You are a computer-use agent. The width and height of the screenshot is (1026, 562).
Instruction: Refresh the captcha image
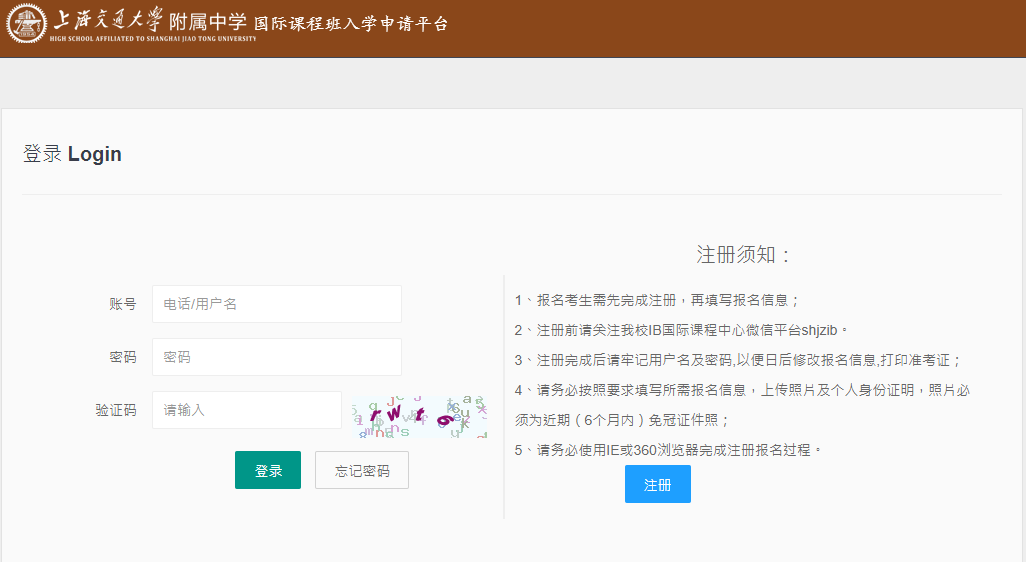[x=418, y=414]
